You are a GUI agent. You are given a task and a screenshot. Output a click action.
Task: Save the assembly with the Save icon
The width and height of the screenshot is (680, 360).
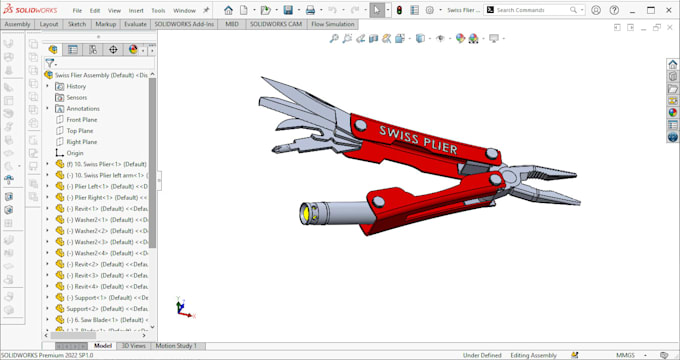(x=288, y=10)
